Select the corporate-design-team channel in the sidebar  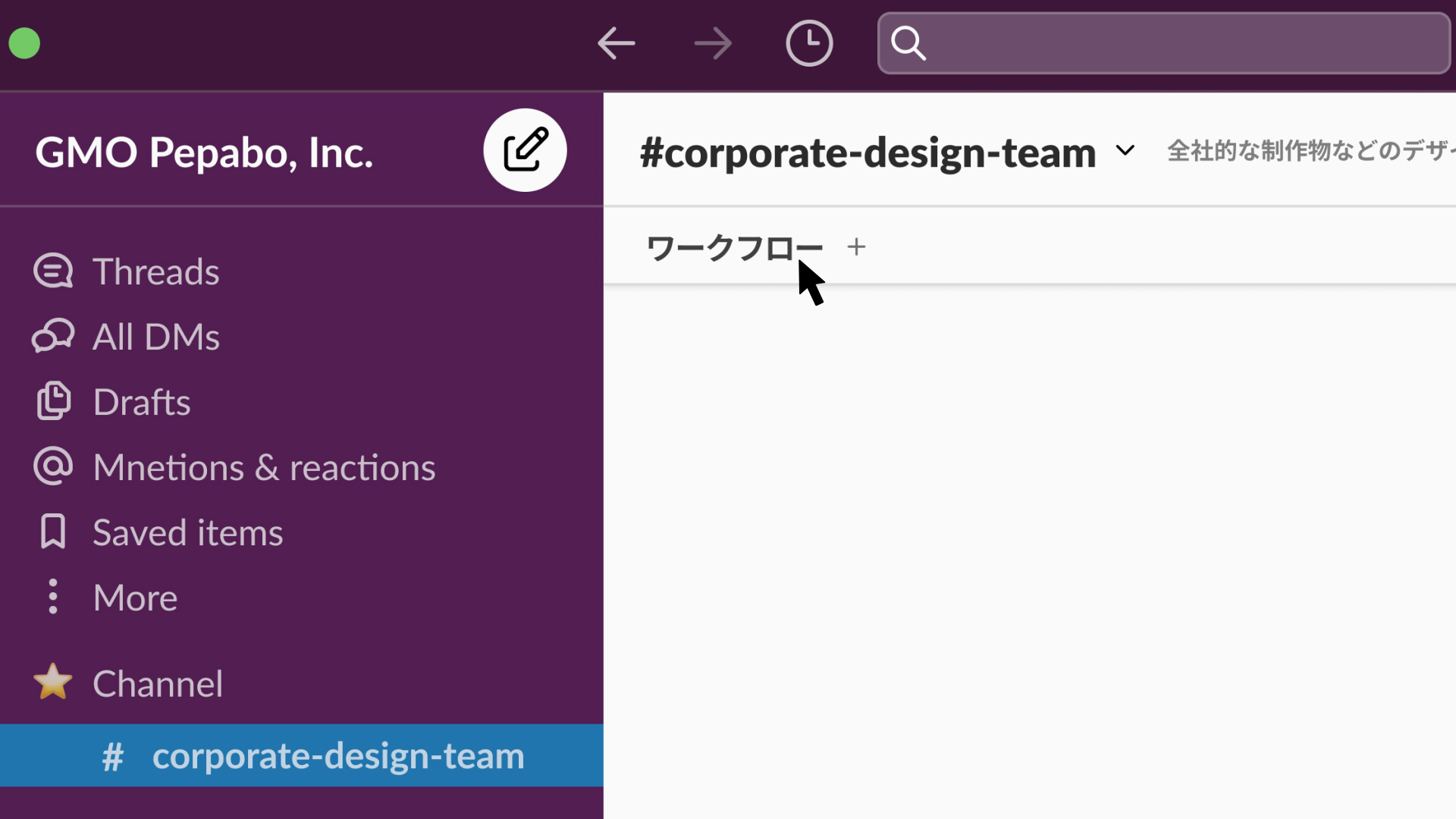click(337, 756)
